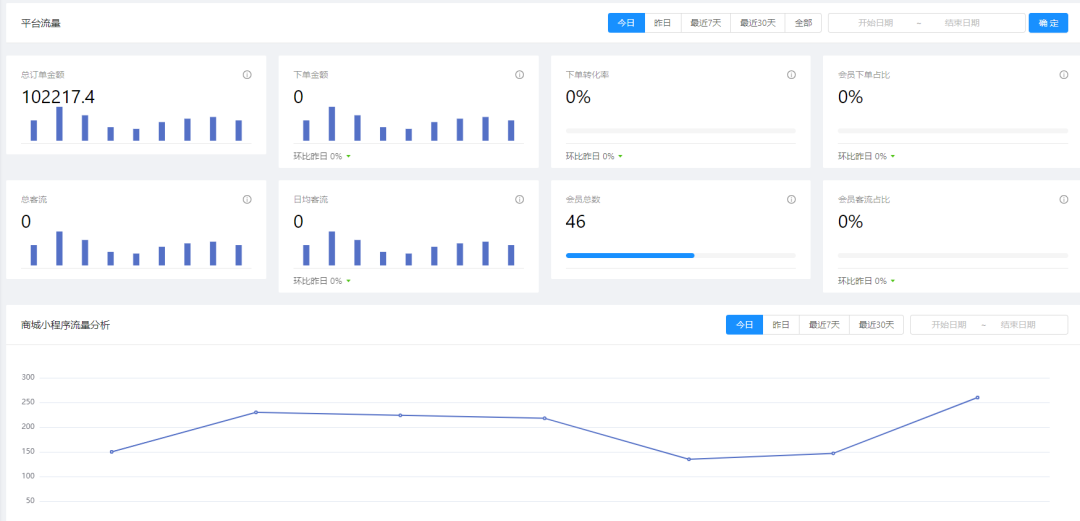Click 会员客流占比 progress bar
Viewport: 1080px width, 521px height.
coord(953,255)
